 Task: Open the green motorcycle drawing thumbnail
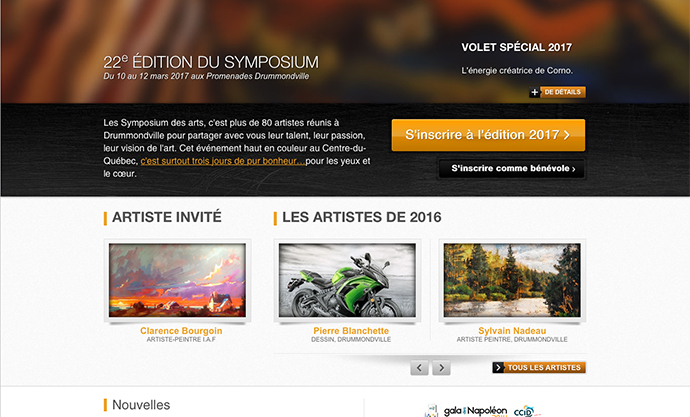coord(347,280)
